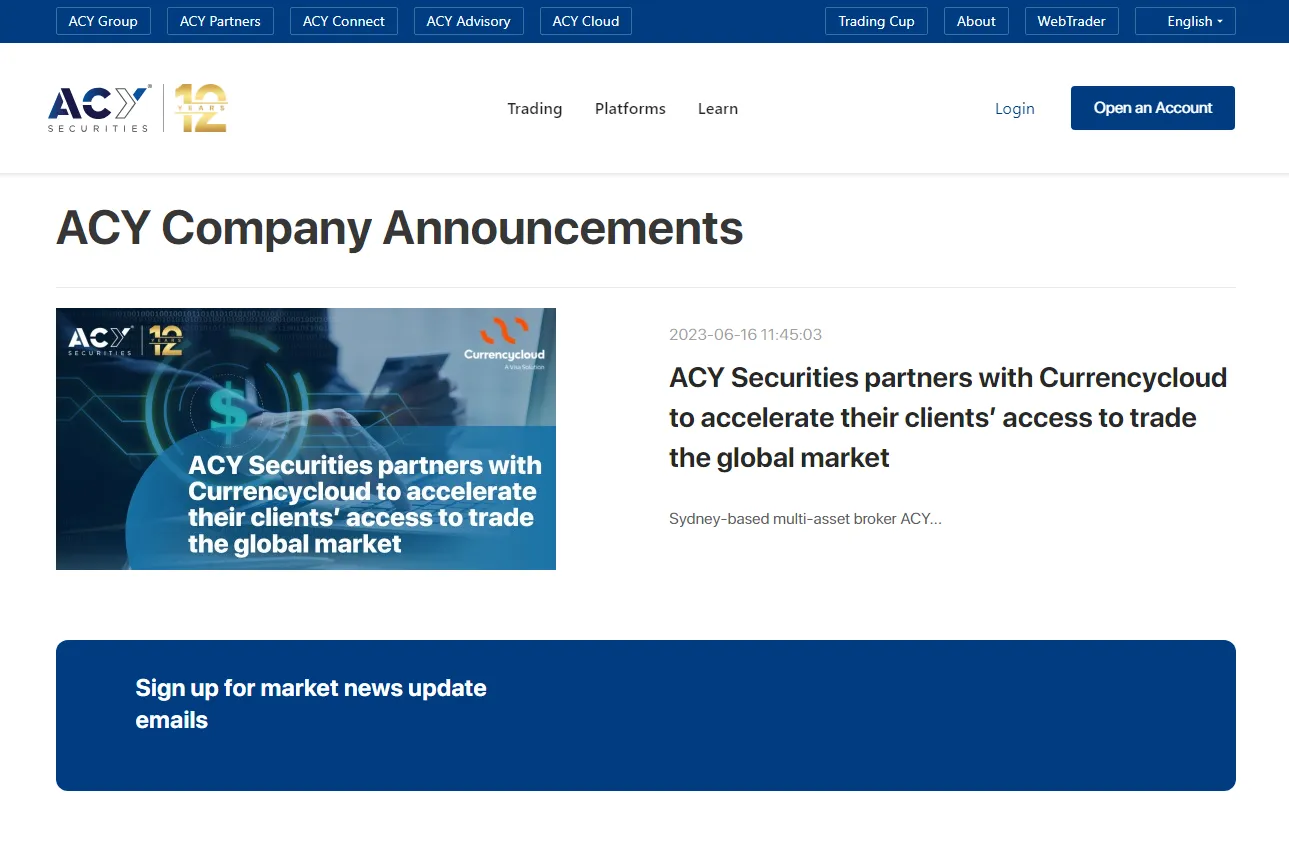Launch WebTrader from top bar
The image size is (1289, 848).
1071,21
